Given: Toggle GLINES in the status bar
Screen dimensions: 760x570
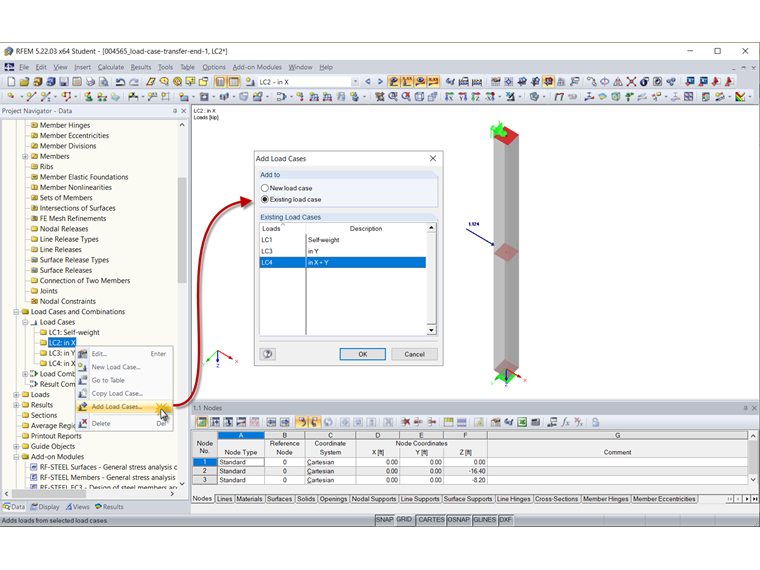Looking at the screenshot, I should pyautogui.click(x=484, y=520).
